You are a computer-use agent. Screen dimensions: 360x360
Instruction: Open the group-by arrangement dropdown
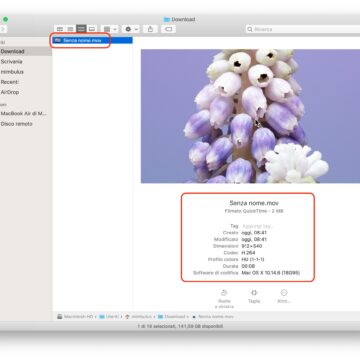click(110, 29)
